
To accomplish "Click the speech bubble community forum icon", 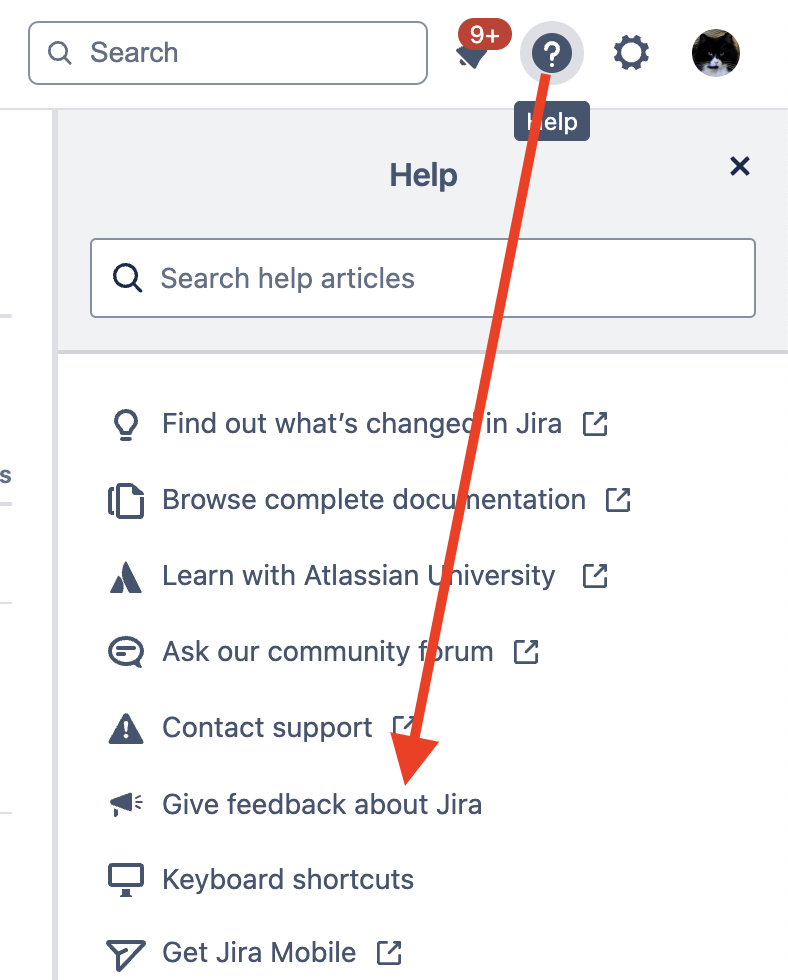I will [126, 651].
